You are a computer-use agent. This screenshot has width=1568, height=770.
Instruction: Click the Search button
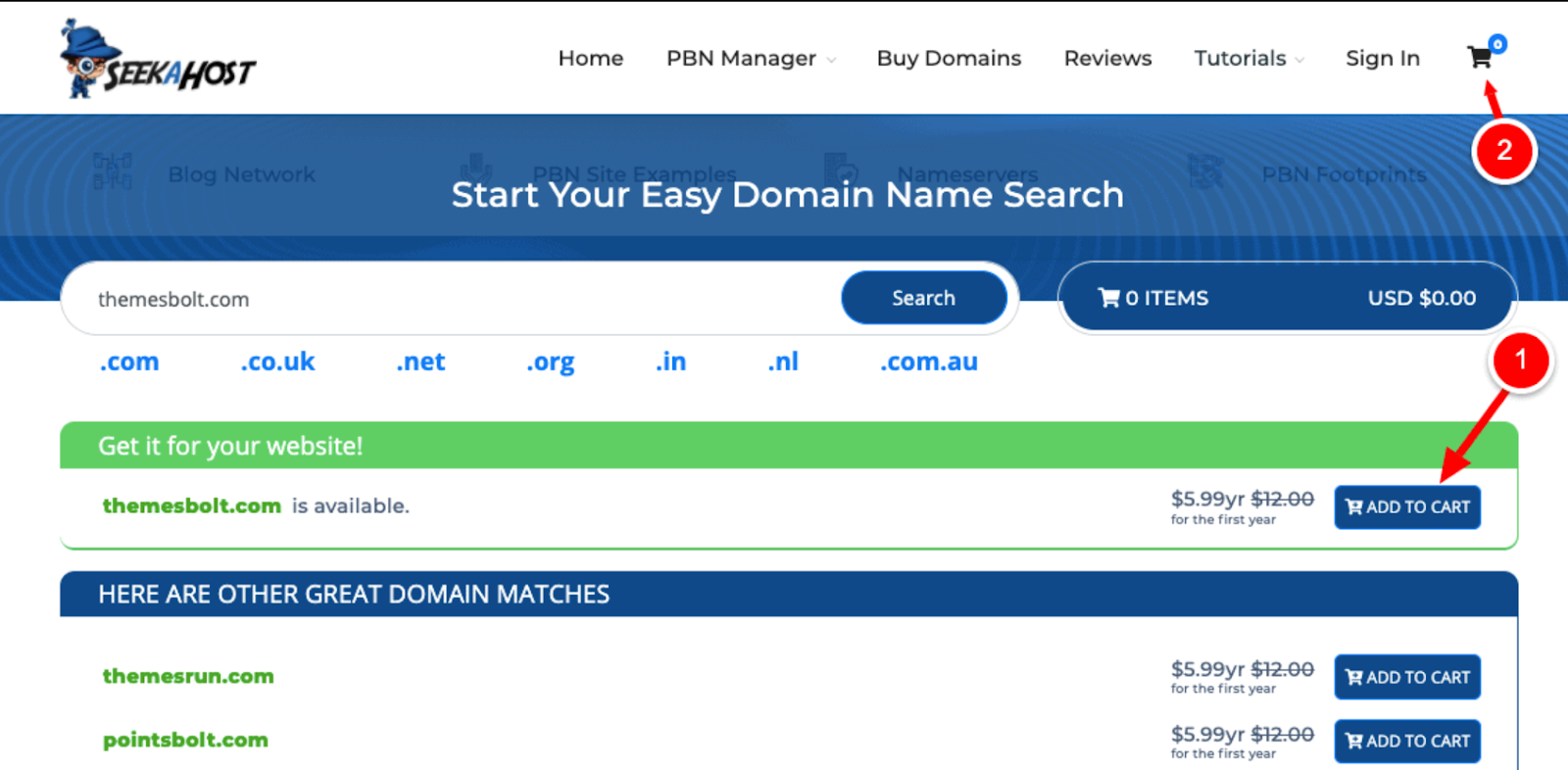(923, 298)
